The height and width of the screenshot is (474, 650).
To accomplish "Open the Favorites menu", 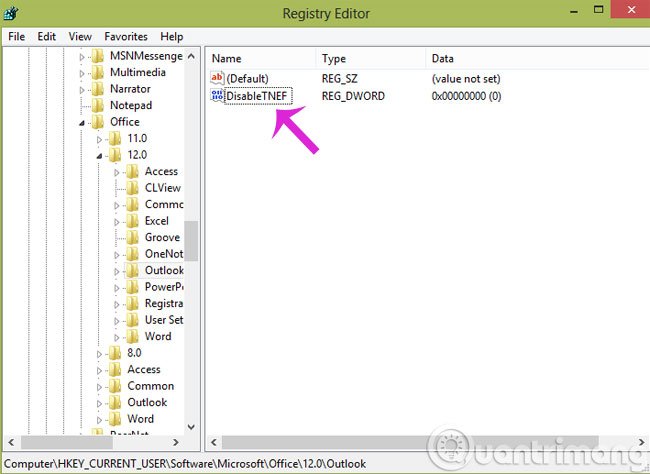I will pyautogui.click(x=126, y=36).
